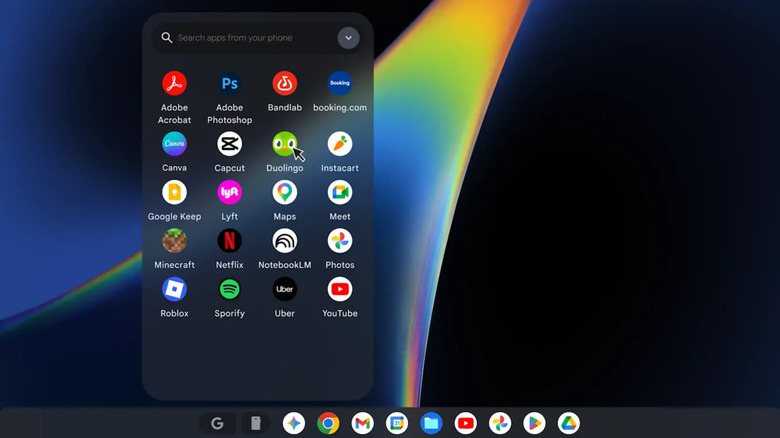This screenshot has height=438, width=780.
Task: Open the Google launcher button on the shelf
Action: 217,424
